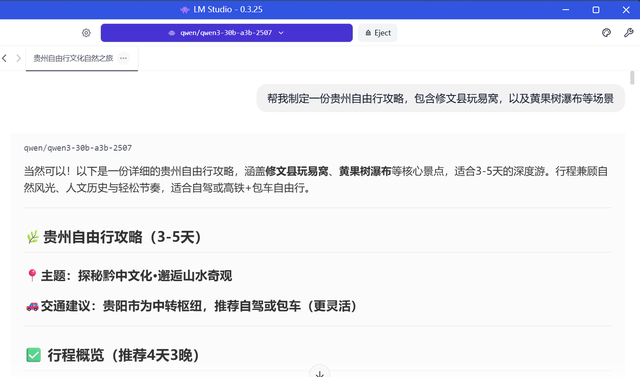This screenshot has width=640, height=377.
Task: Click the qwen/qwen3-30b-a3b-2507 response label
Action: click(x=78, y=148)
